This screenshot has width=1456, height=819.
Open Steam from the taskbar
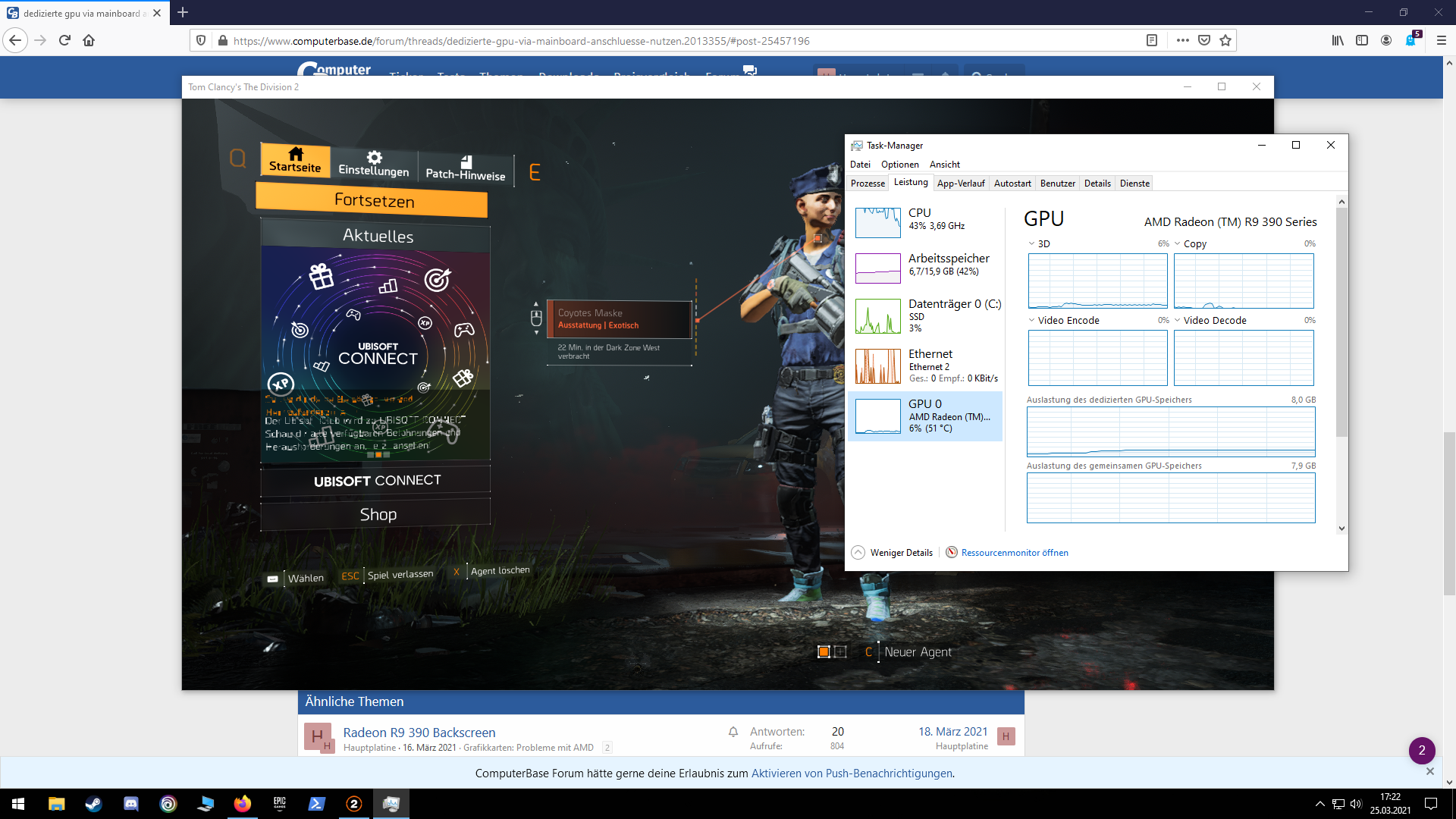click(93, 804)
